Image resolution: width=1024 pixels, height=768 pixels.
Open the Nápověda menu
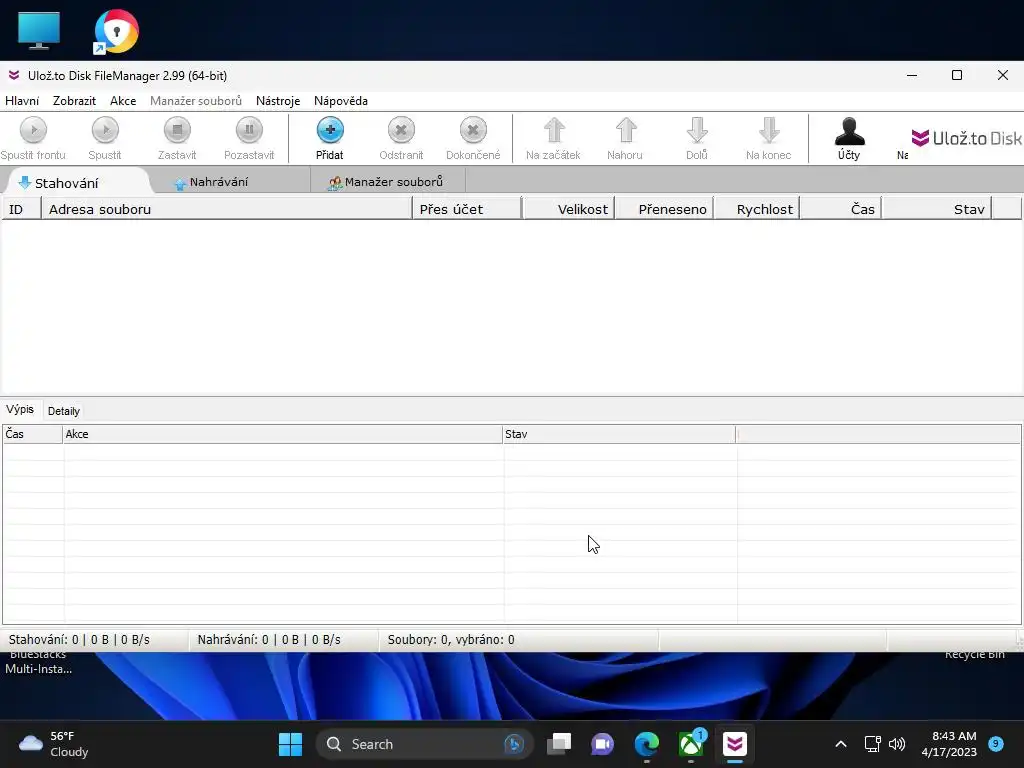(341, 101)
